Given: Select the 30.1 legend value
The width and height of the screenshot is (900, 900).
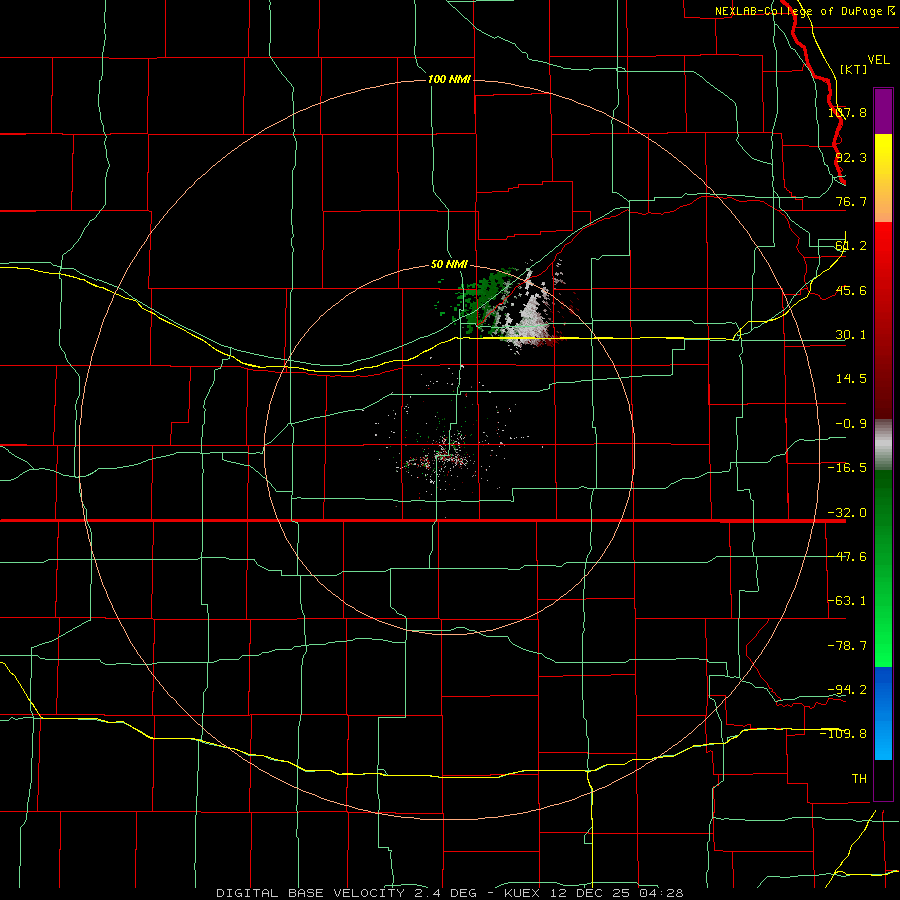Looking at the screenshot, I should coord(851,335).
